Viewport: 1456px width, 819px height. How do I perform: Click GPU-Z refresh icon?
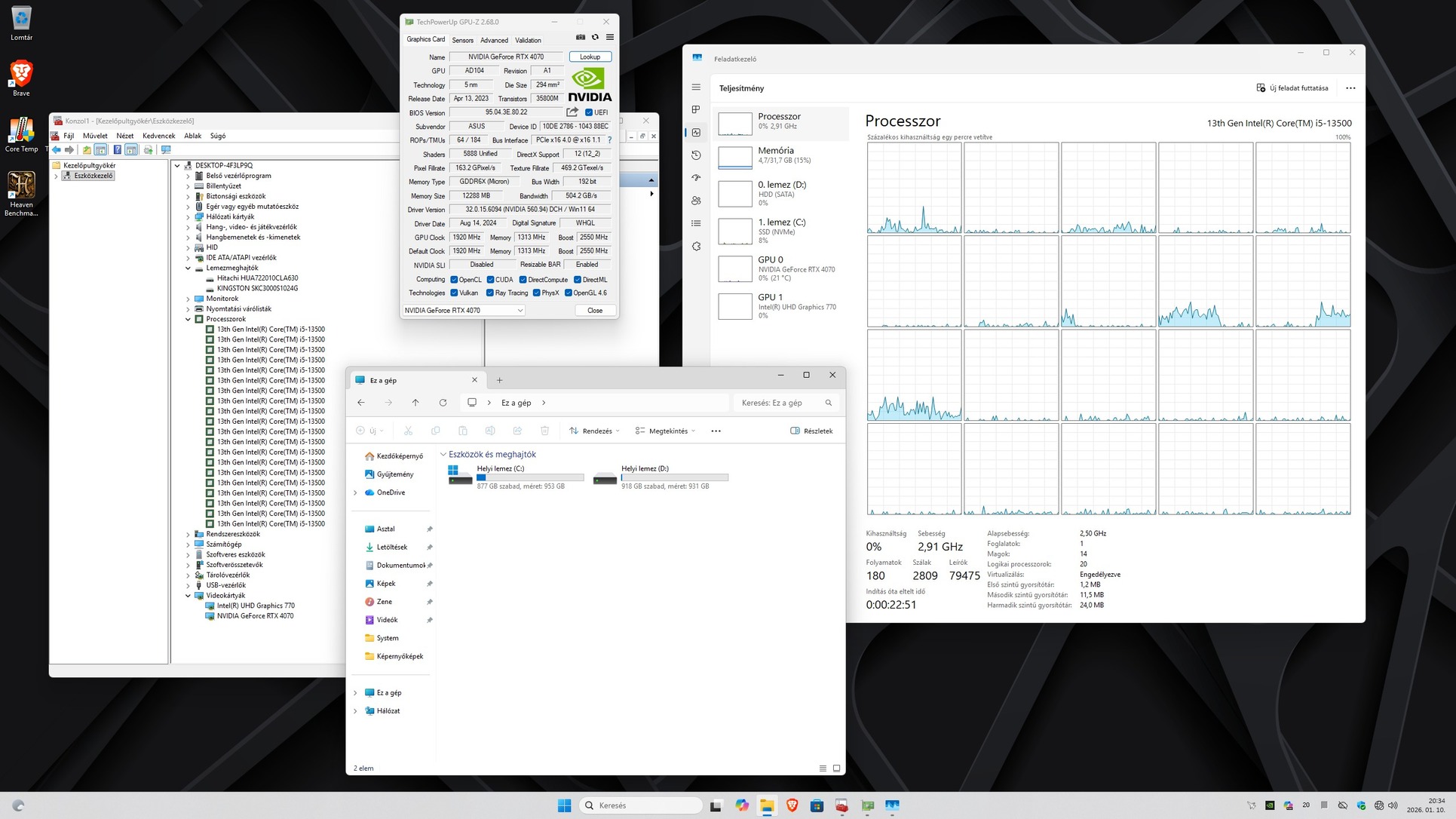[595, 37]
